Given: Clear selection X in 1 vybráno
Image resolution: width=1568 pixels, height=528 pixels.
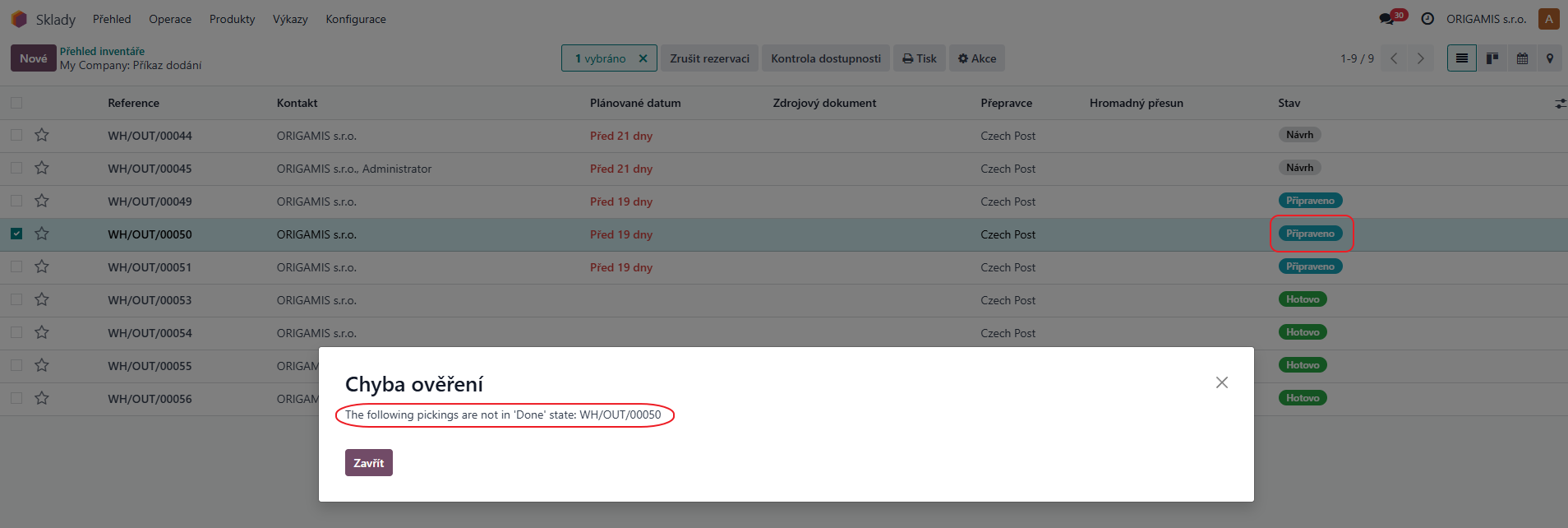Looking at the screenshot, I should [643, 58].
